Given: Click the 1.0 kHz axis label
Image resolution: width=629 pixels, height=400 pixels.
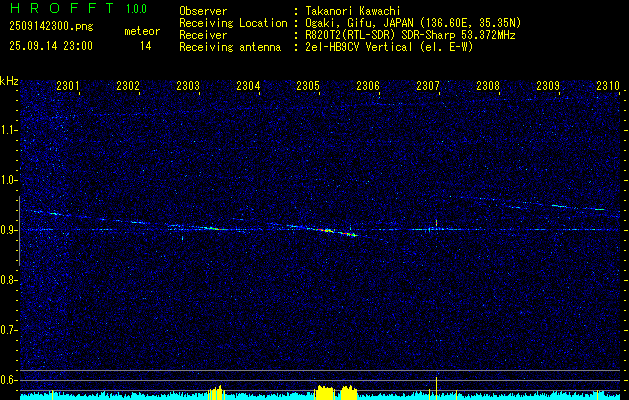Looking at the screenshot, I should (x=8, y=180).
